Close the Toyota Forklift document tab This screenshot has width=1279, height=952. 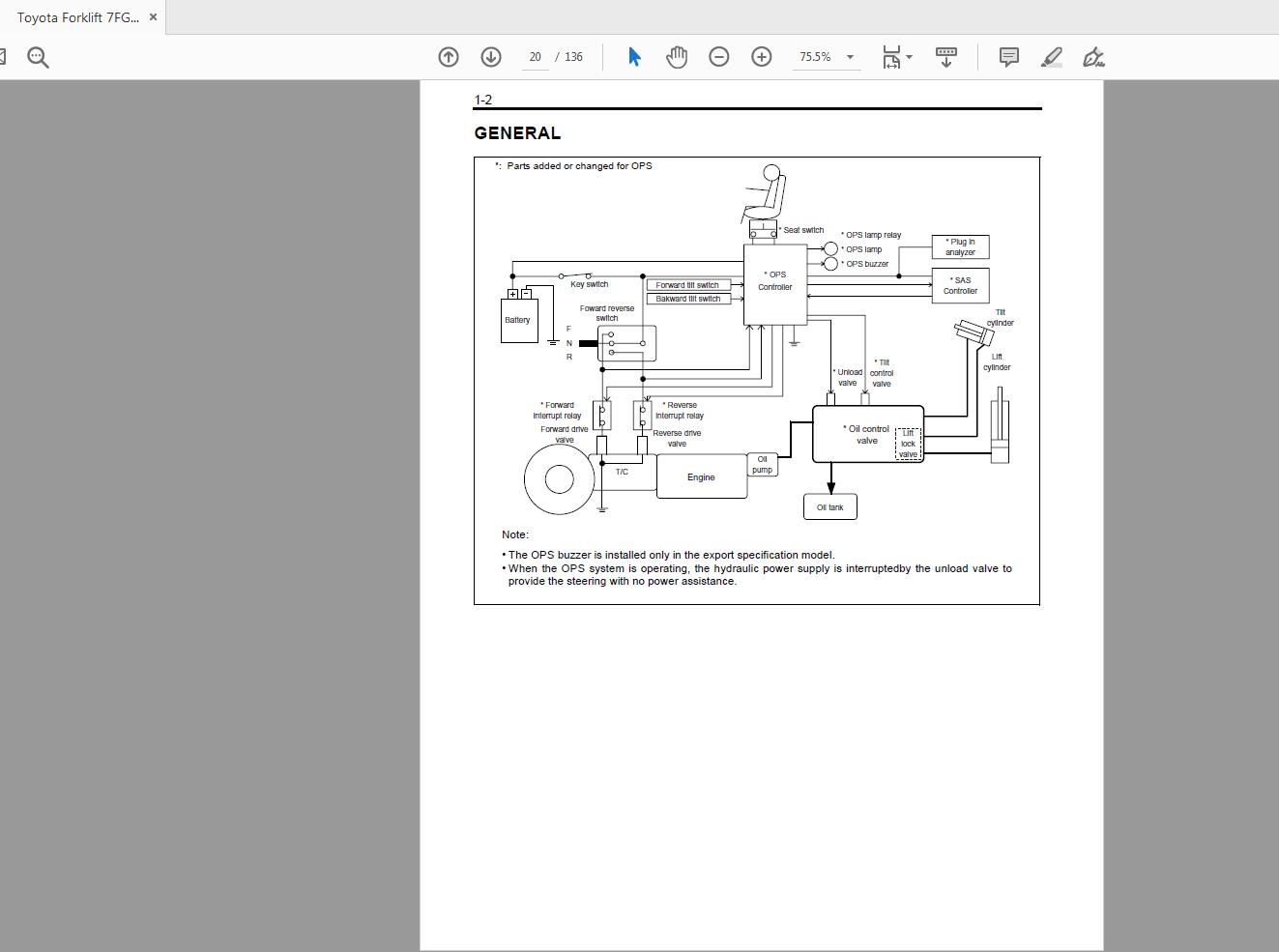[153, 17]
